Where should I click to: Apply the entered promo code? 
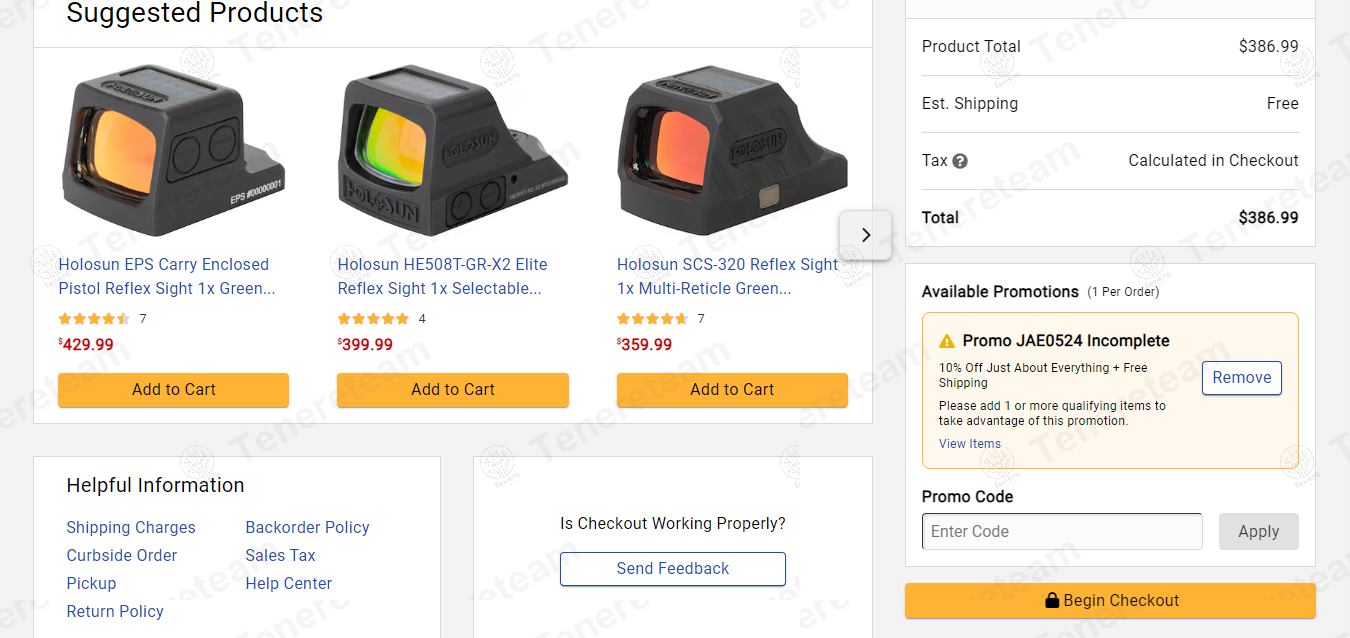click(x=1259, y=532)
